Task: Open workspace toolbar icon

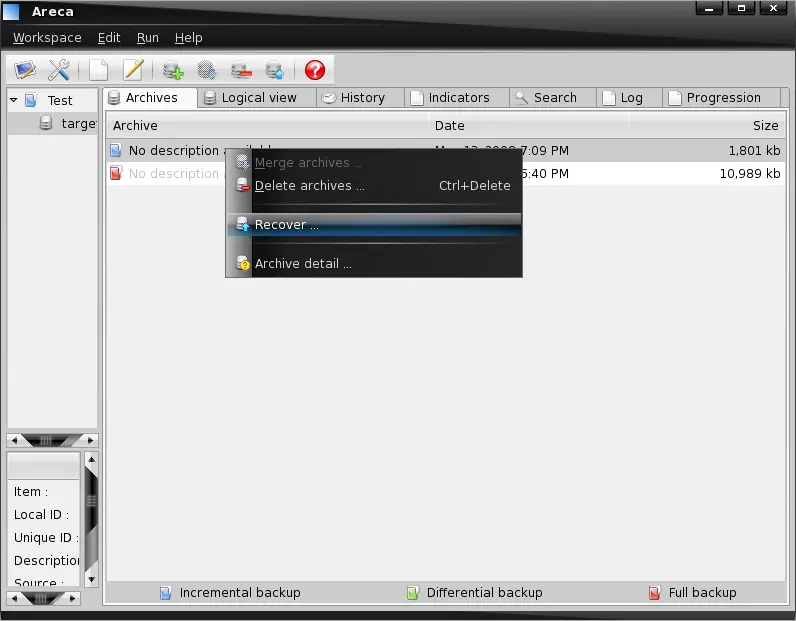Action: click(24, 70)
